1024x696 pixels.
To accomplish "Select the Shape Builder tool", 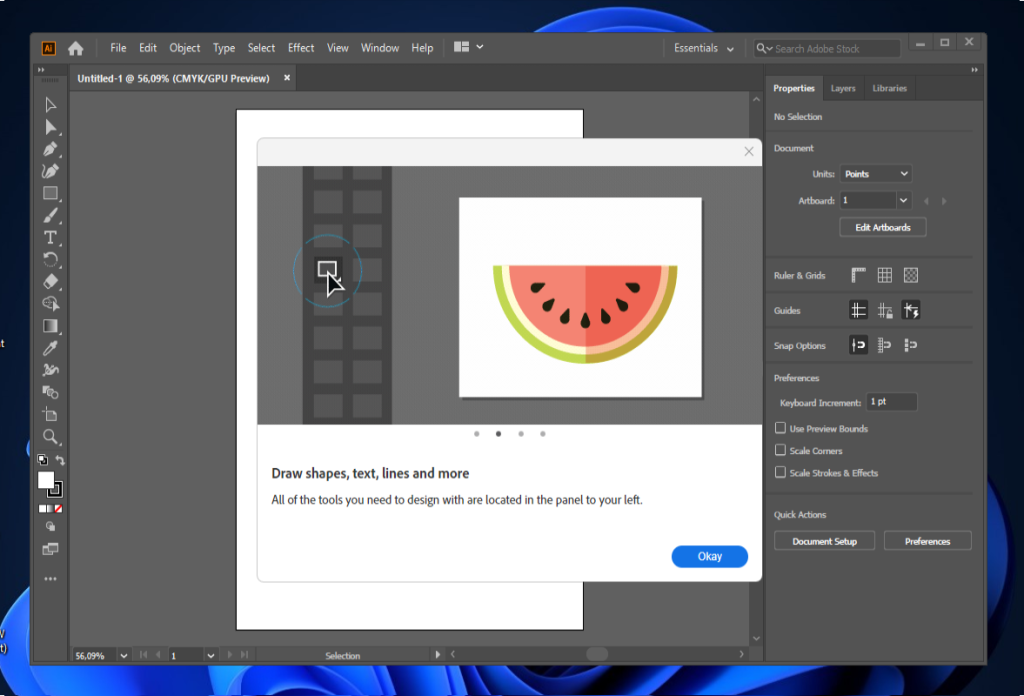I will click(x=50, y=304).
